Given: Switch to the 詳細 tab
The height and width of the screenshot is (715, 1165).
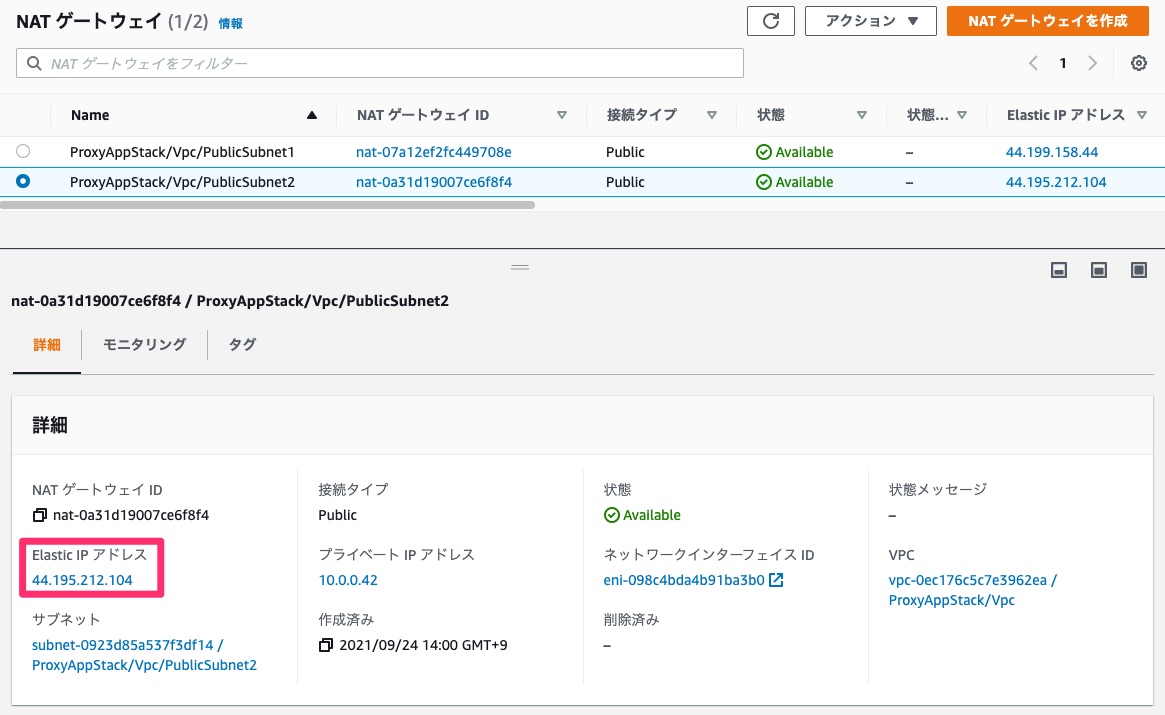Looking at the screenshot, I should tap(47, 345).
